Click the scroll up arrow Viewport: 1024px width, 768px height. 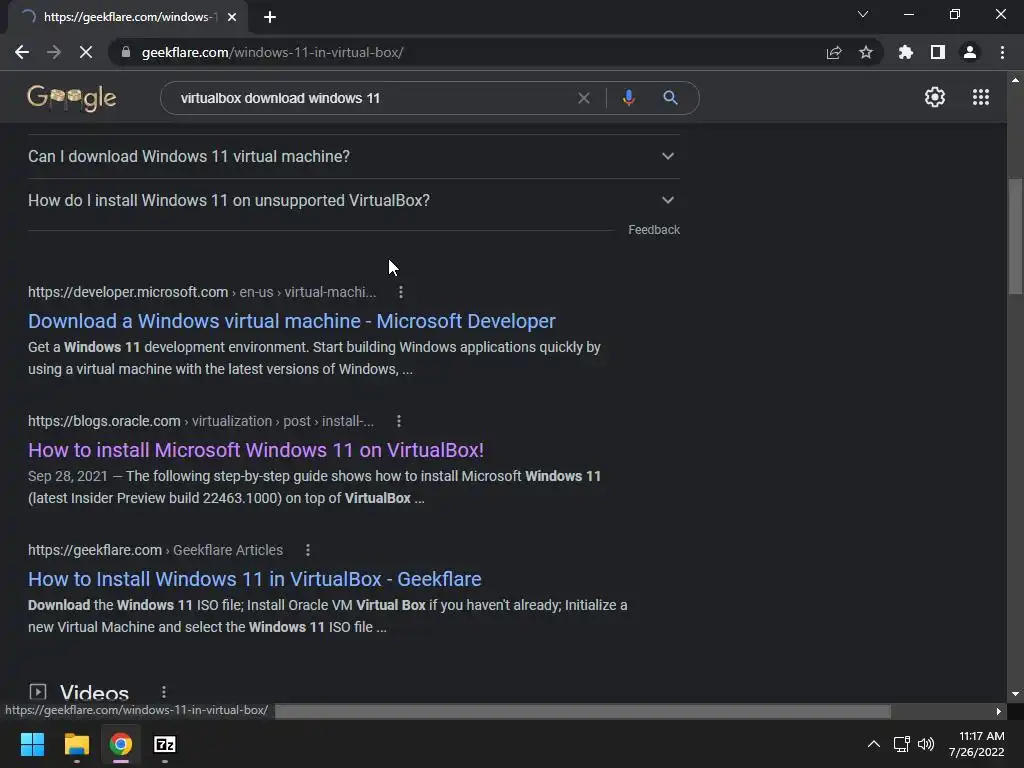click(1015, 80)
